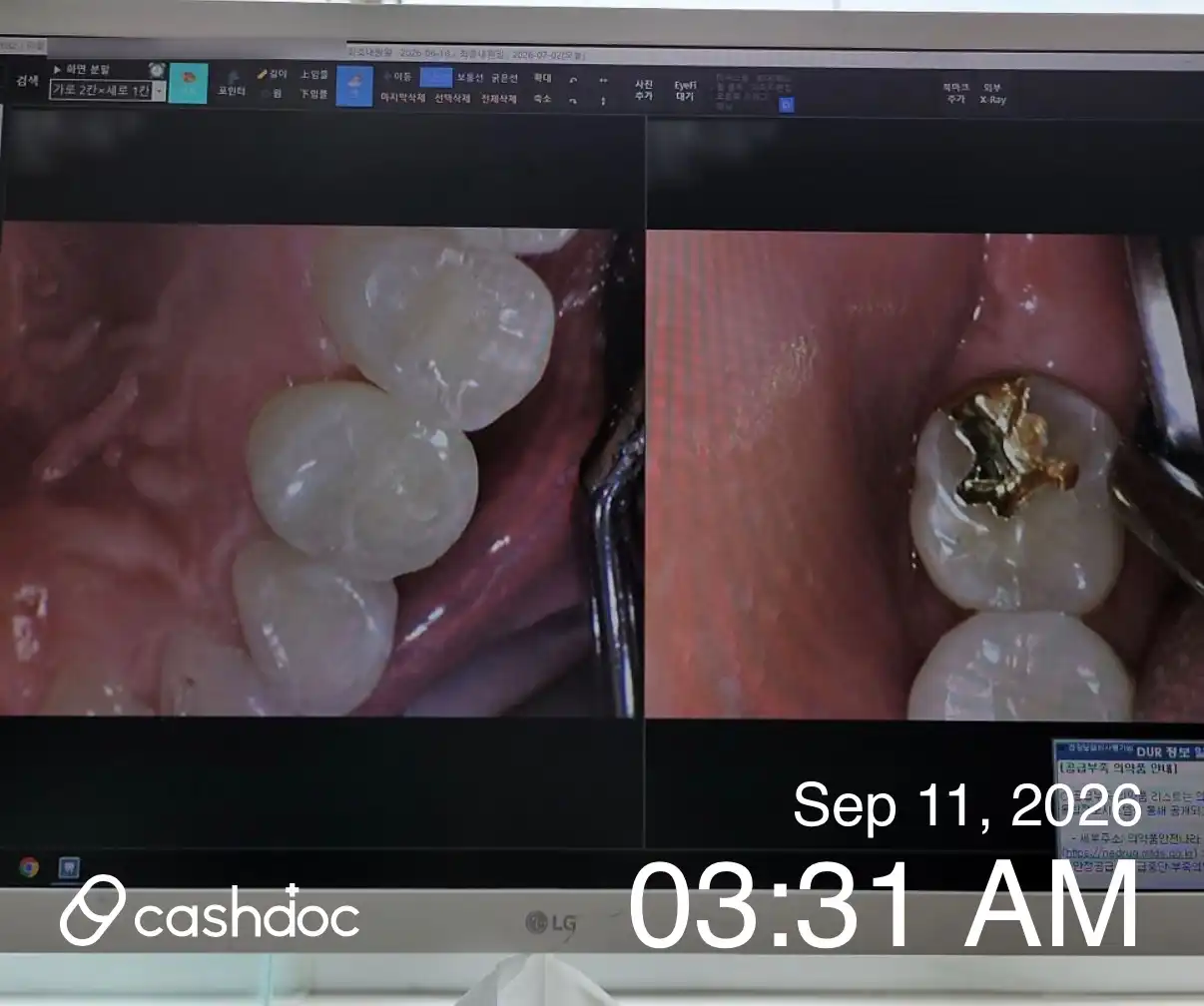Click 사진 추가 to add photo
1204x1006 pixels.
pos(644,90)
